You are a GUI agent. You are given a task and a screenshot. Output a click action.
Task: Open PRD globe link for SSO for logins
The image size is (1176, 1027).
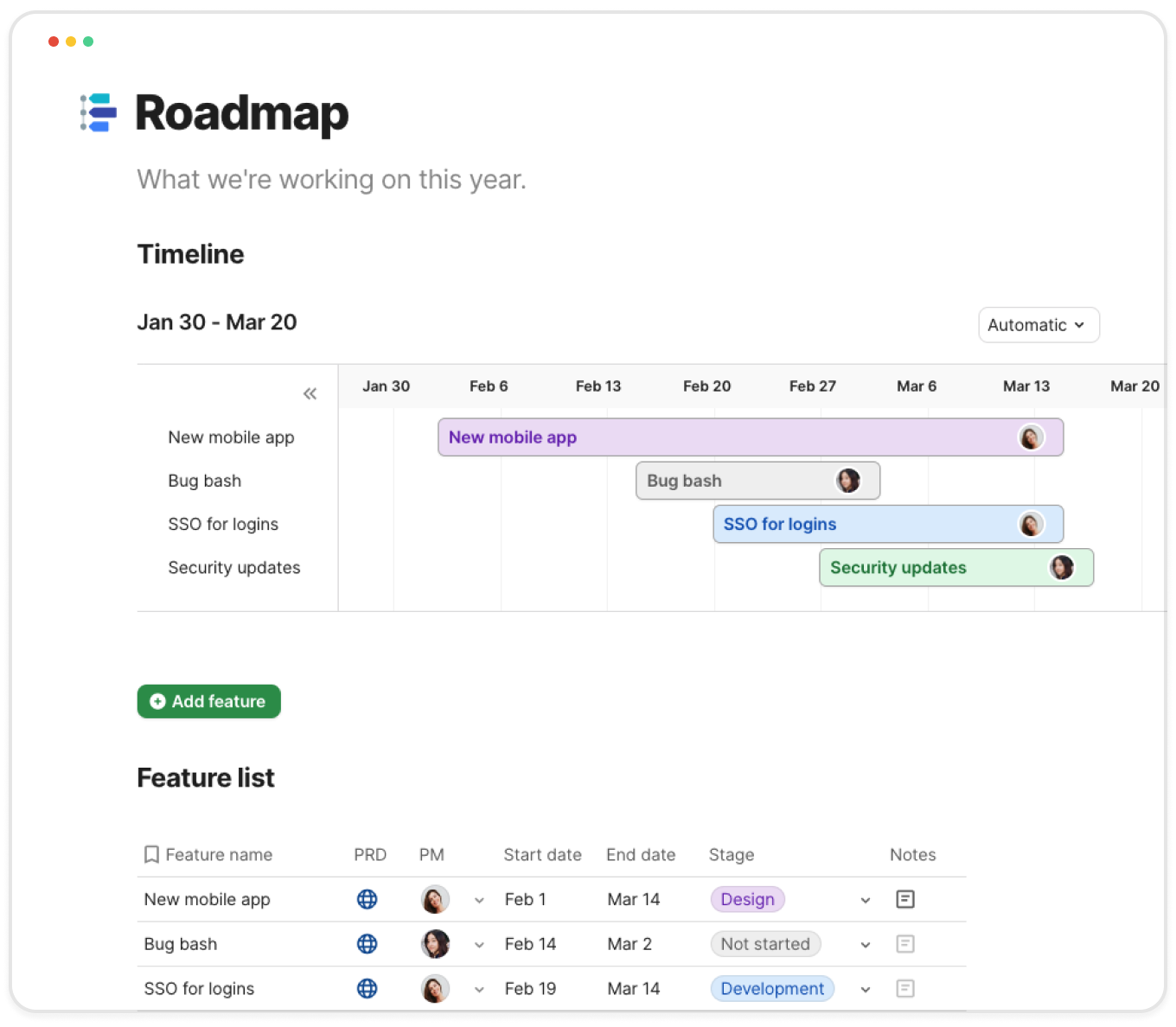point(367,988)
